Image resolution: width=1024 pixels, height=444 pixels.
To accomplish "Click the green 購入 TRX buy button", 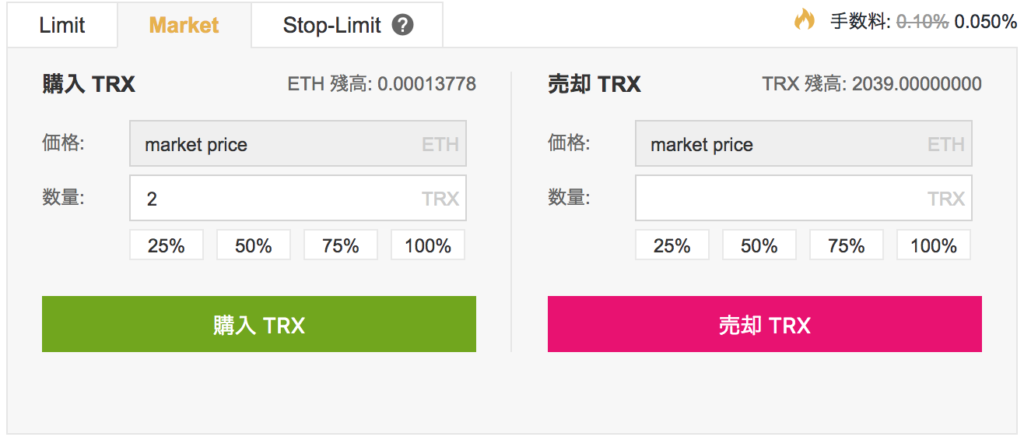I will (259, 325).
